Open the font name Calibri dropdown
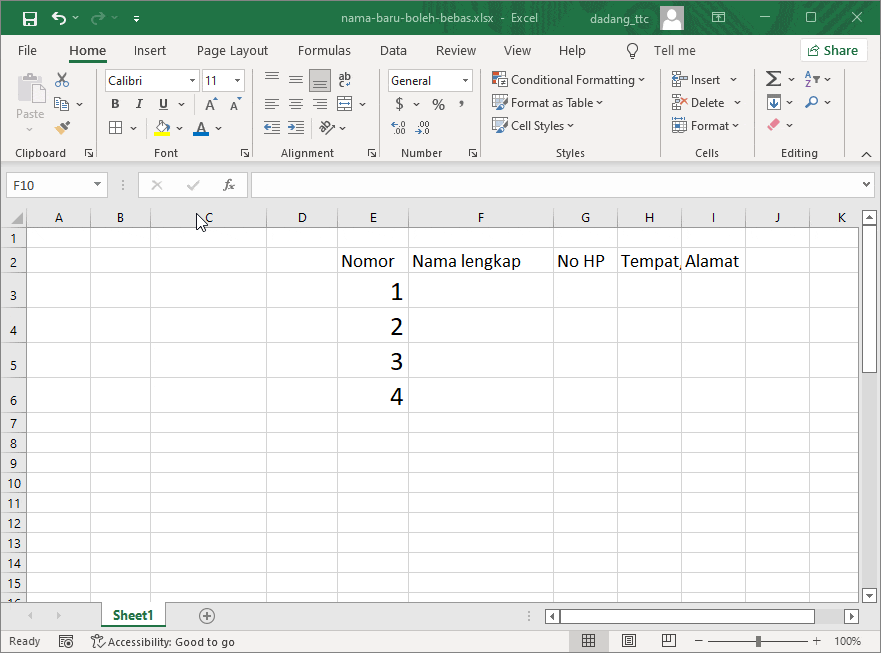881x653 pixels. [192, 81]
